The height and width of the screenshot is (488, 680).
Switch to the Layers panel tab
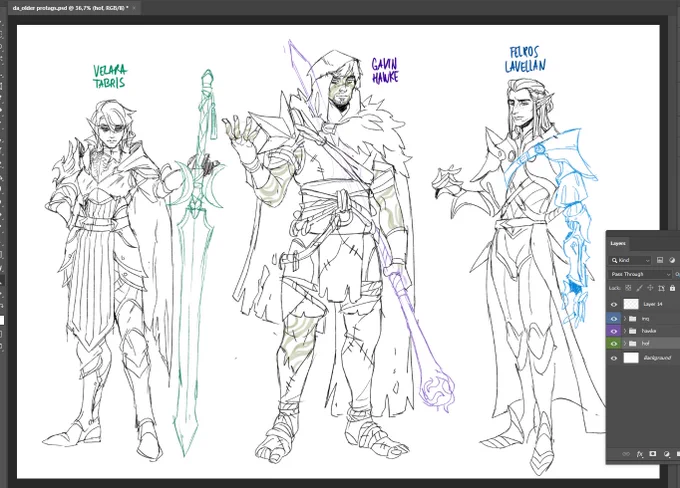(x=618, y=243)
